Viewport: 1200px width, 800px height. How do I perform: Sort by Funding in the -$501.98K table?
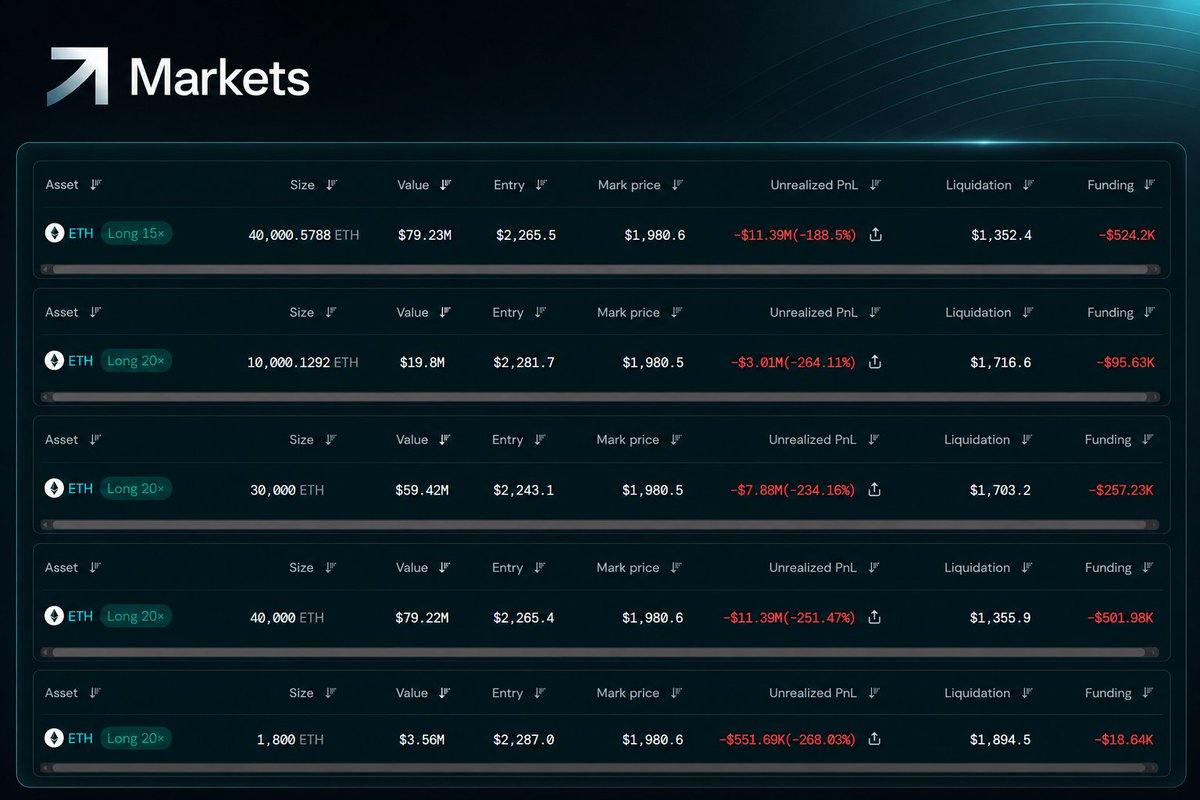pyautogui.click(x=1147, y=568)
